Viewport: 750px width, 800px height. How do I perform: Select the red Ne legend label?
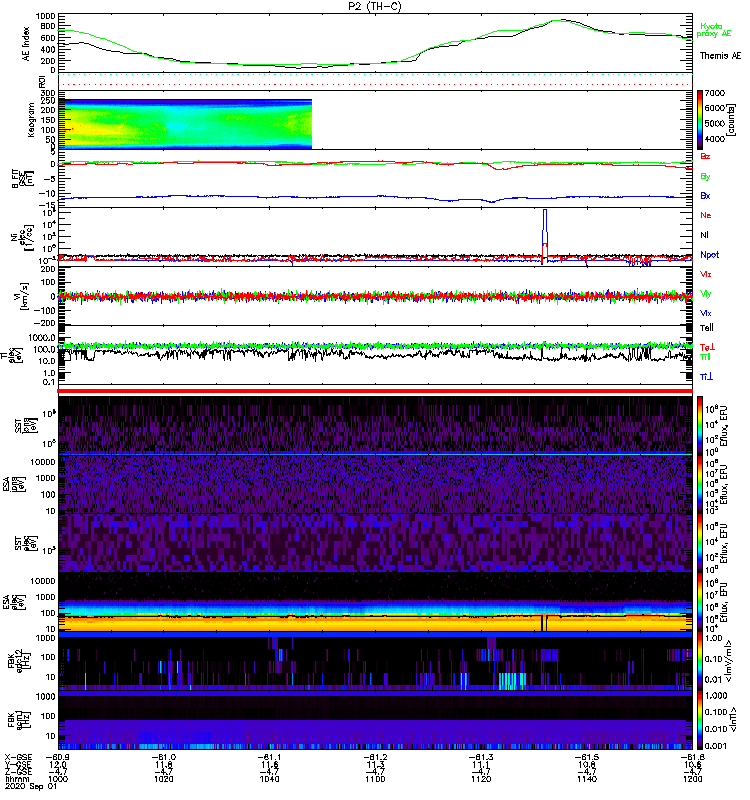pos(706,215)
